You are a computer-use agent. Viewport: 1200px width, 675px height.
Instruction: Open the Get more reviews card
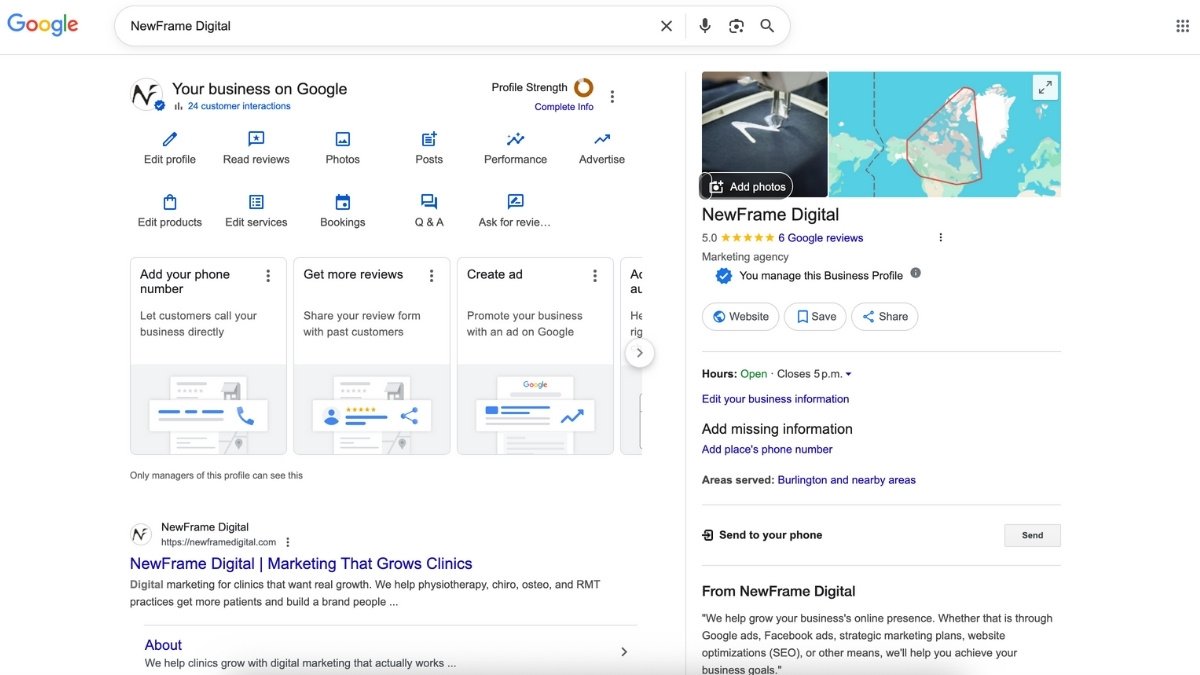[371, 356]
